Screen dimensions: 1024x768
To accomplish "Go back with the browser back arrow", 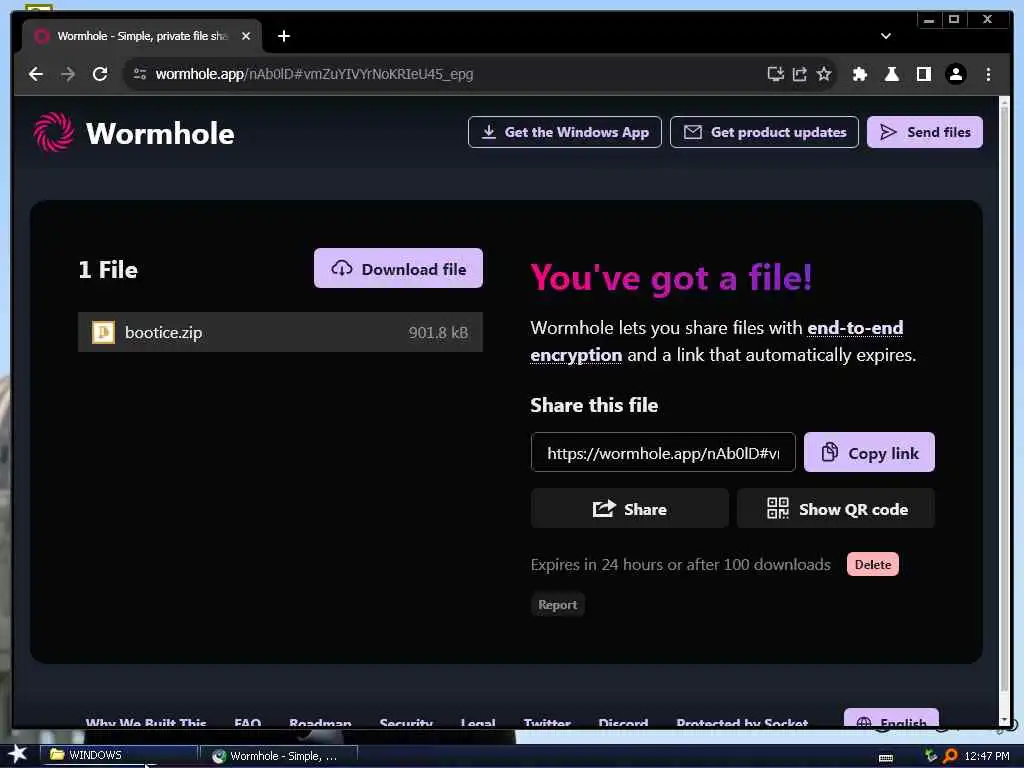I will [36, 74].
